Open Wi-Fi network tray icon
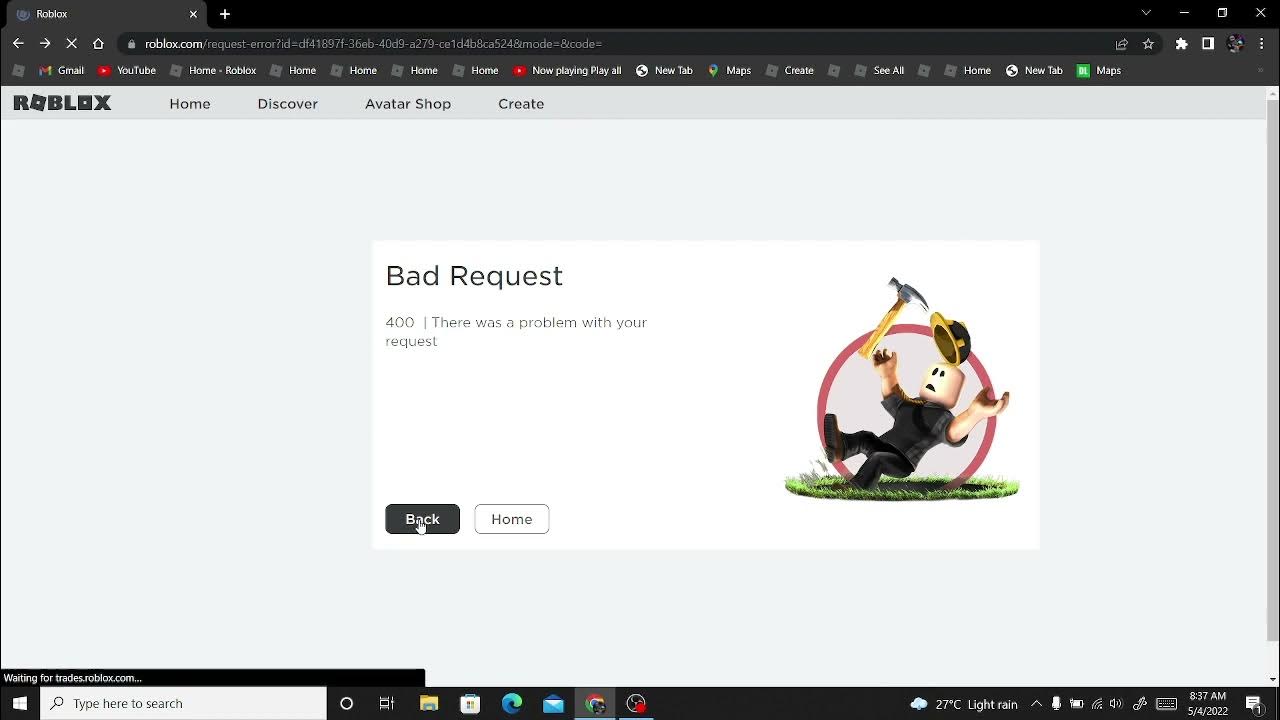The height and width of the screenshot is (720, 1280). pos(1097,704)
